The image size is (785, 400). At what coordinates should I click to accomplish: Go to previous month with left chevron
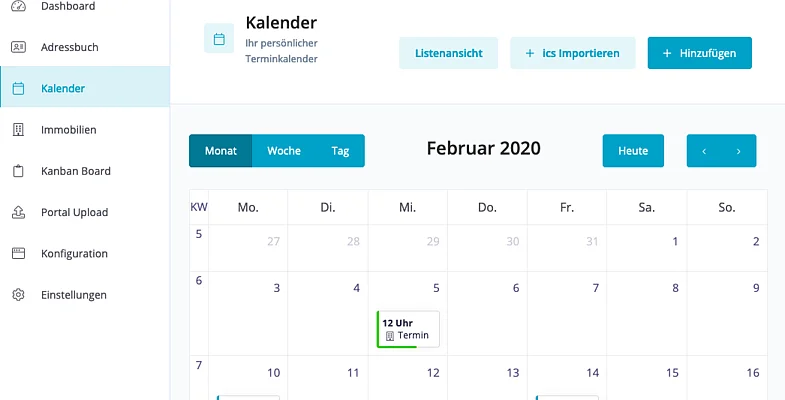(x=704, y=151)
